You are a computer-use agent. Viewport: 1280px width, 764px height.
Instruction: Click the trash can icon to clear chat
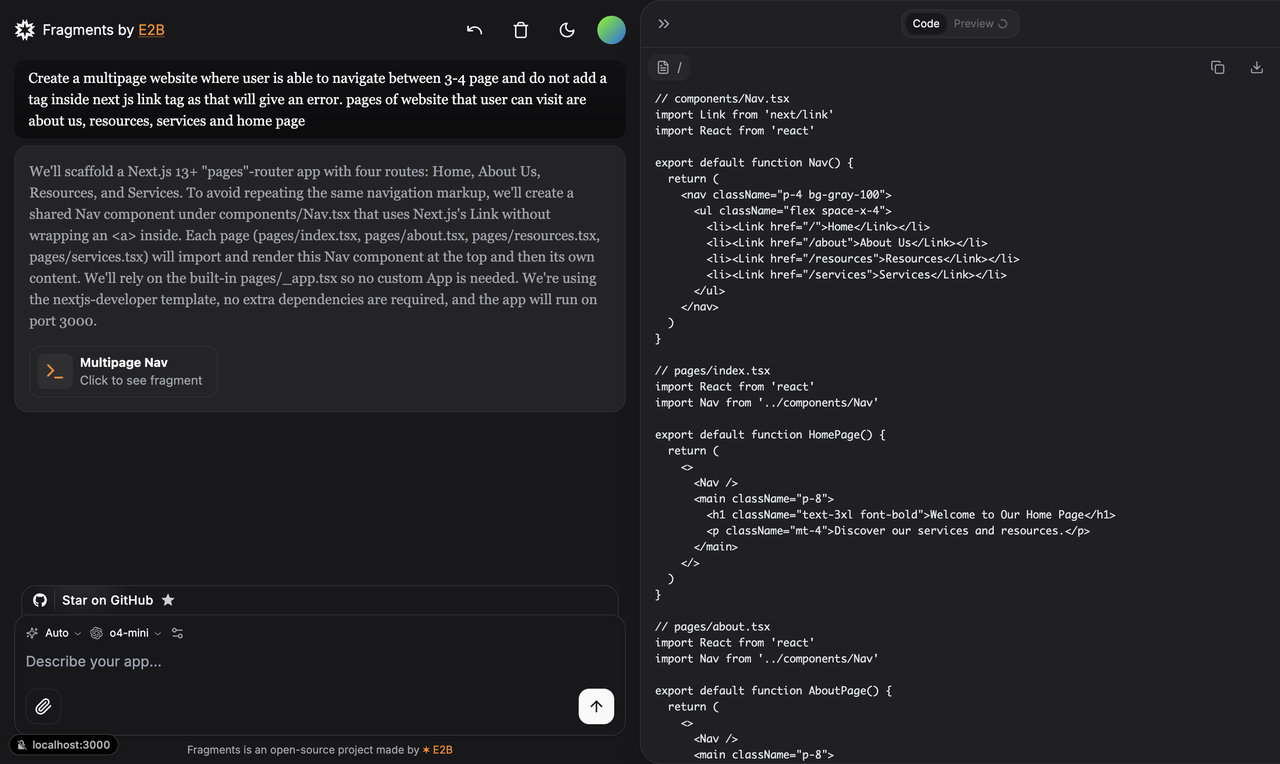pyautogui.click(x=521, y=30)
